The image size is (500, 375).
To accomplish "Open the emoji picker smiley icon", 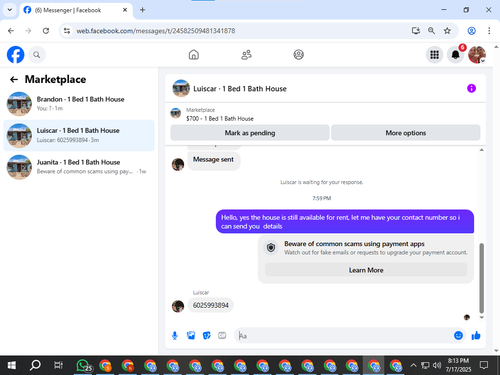I will (x=458, y=335).
